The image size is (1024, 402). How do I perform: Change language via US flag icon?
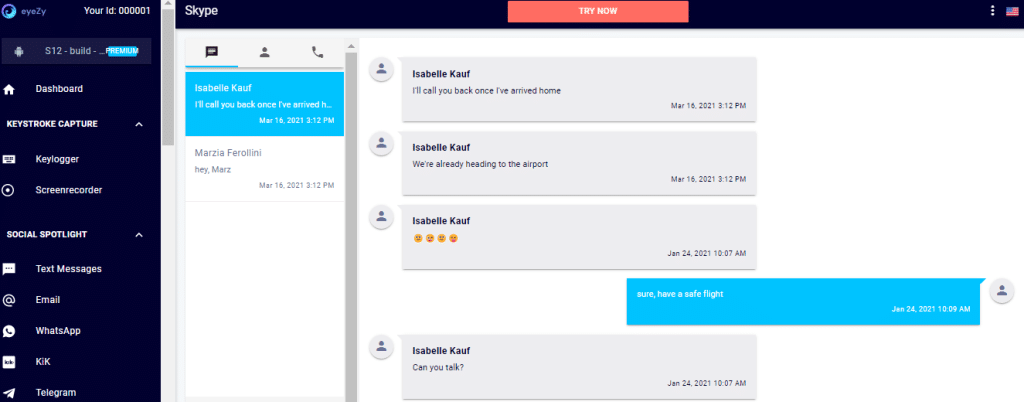[x=1012, y=10]
